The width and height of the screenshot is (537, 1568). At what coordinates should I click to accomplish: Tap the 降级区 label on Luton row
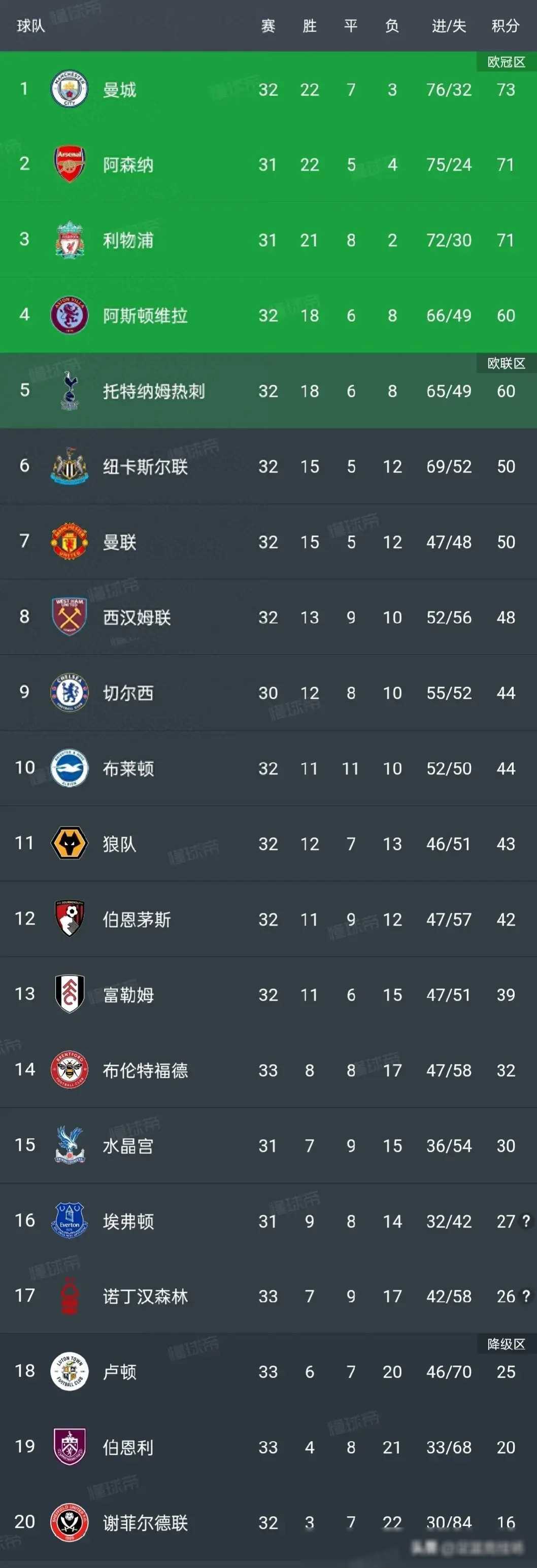(x=506, y=1344)
